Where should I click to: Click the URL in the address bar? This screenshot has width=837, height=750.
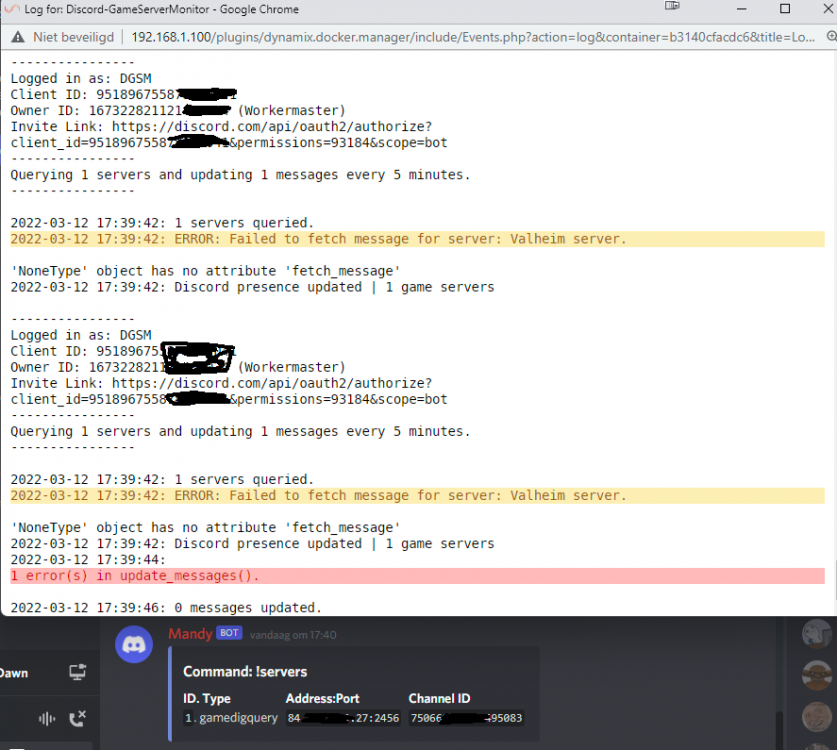473,37
